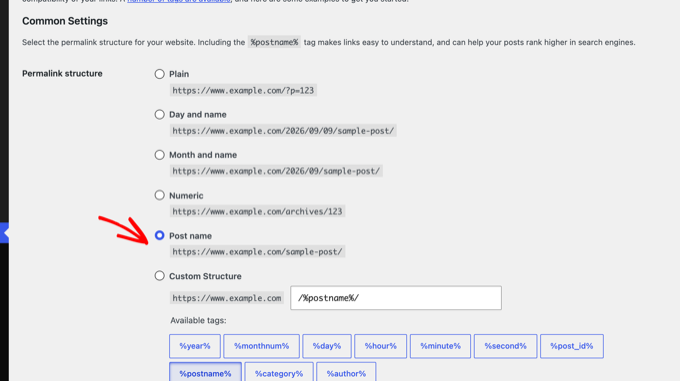The image size is (680, 381).
Task: Select the Plain permalink radio button
Action: tap(160, 74)
